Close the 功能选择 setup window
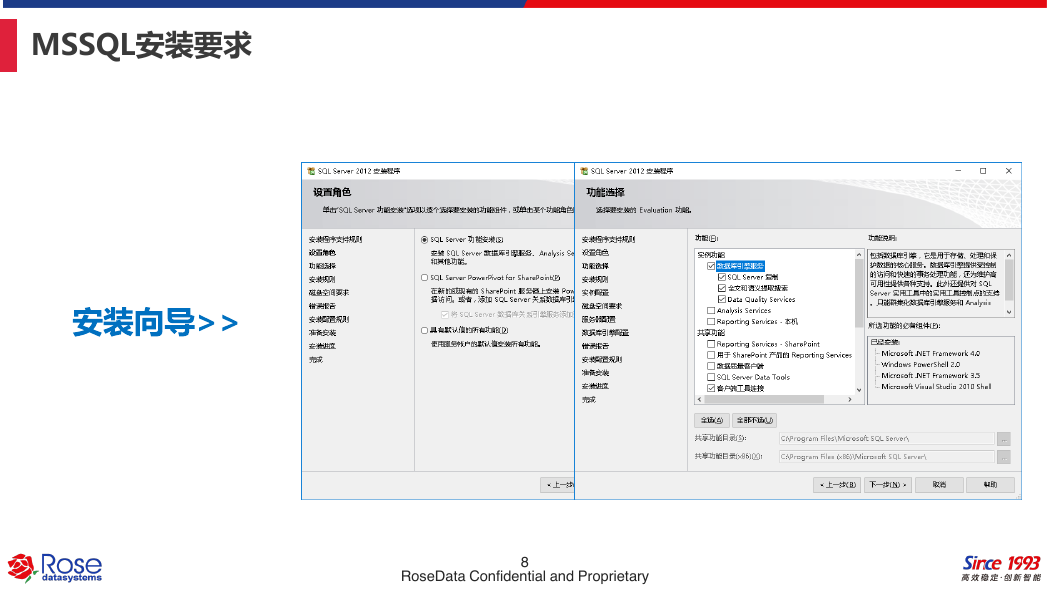The image size is (1050, 591). pyautogui.click(x=1008, y=171)
